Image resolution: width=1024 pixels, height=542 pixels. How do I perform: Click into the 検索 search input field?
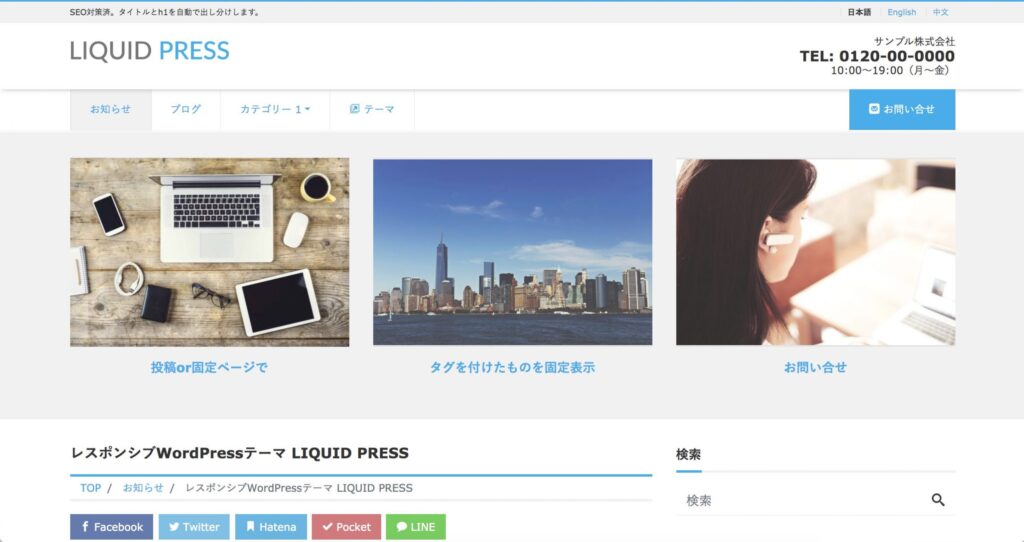tap(800, 500)
